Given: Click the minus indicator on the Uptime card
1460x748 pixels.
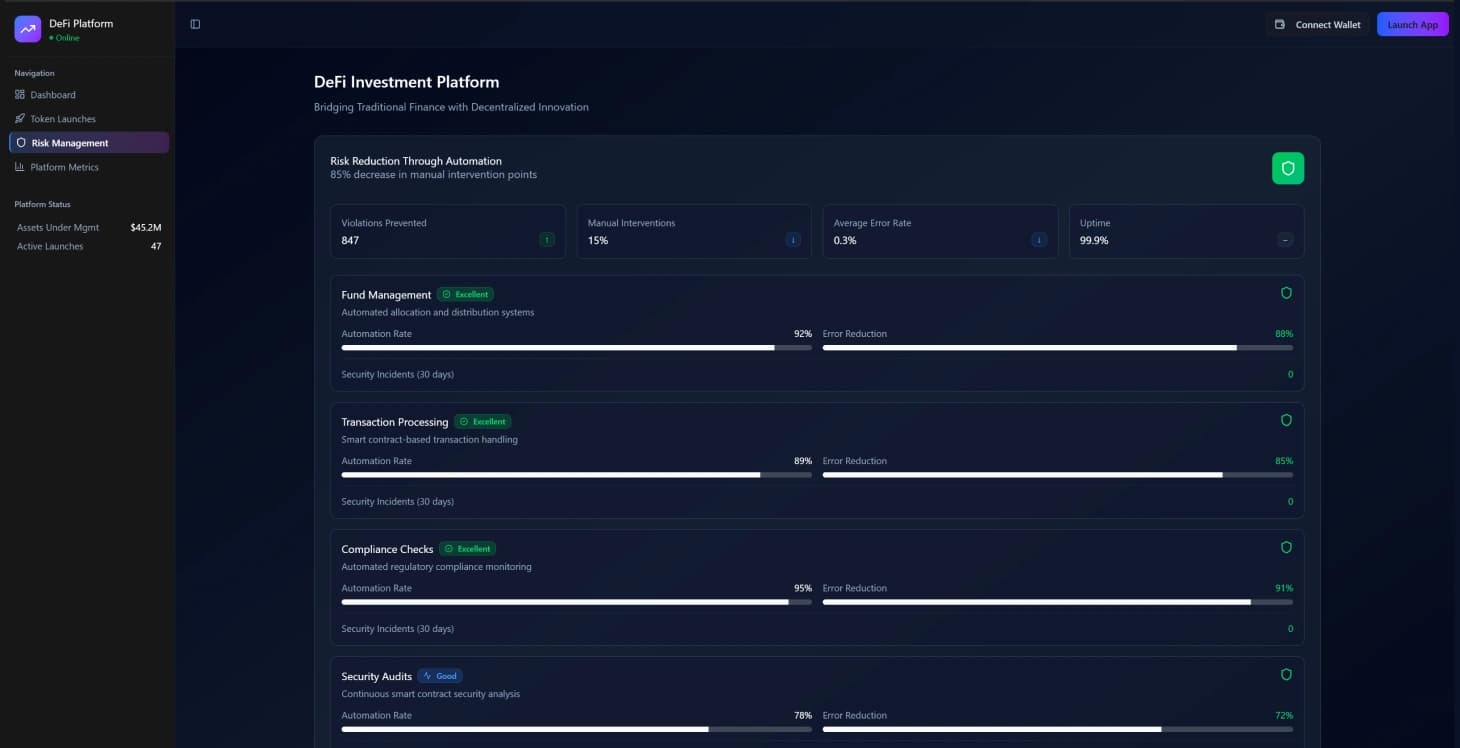Looking at the screenshot, I should pos(1285,240).
